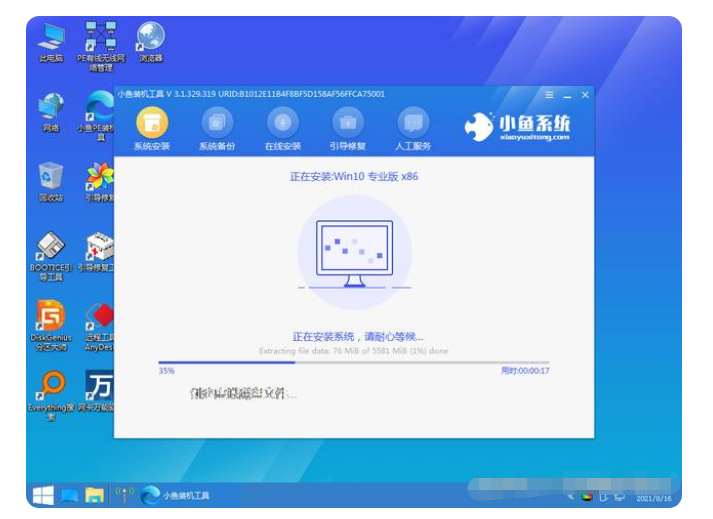Select the 引导修复 pinwheel desktop icon

pyautogui.click(x=100, y=182)
